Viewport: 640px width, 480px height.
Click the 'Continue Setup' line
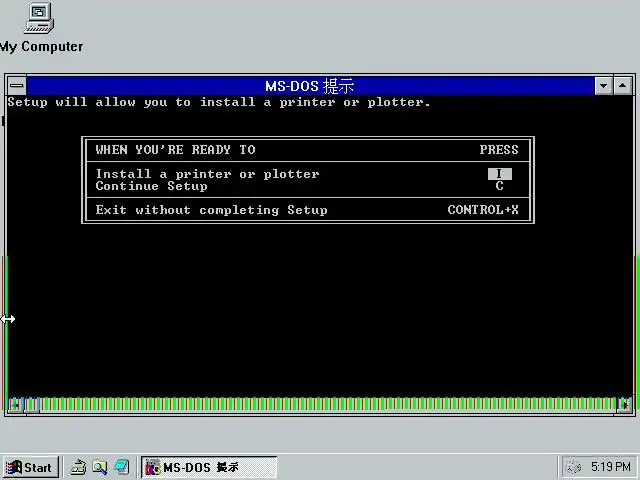(151, 187)
